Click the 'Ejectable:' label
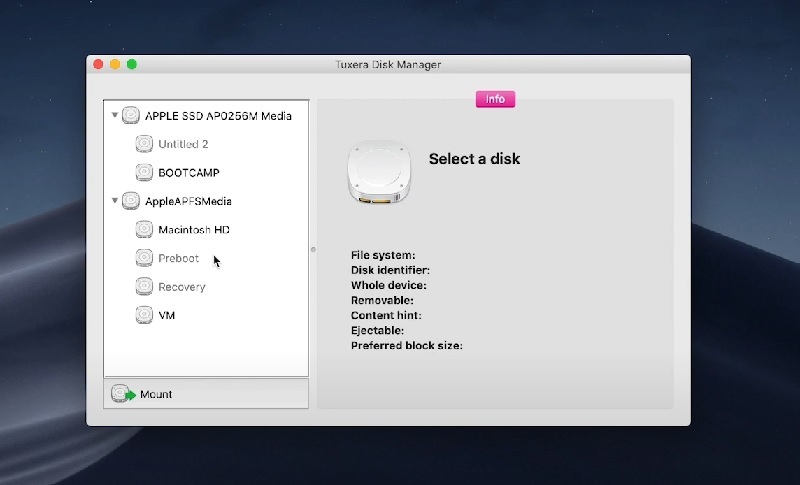Image resolution: width=800 pixels, height=485 pixels. pyautogui.click(x=378, y=330)
